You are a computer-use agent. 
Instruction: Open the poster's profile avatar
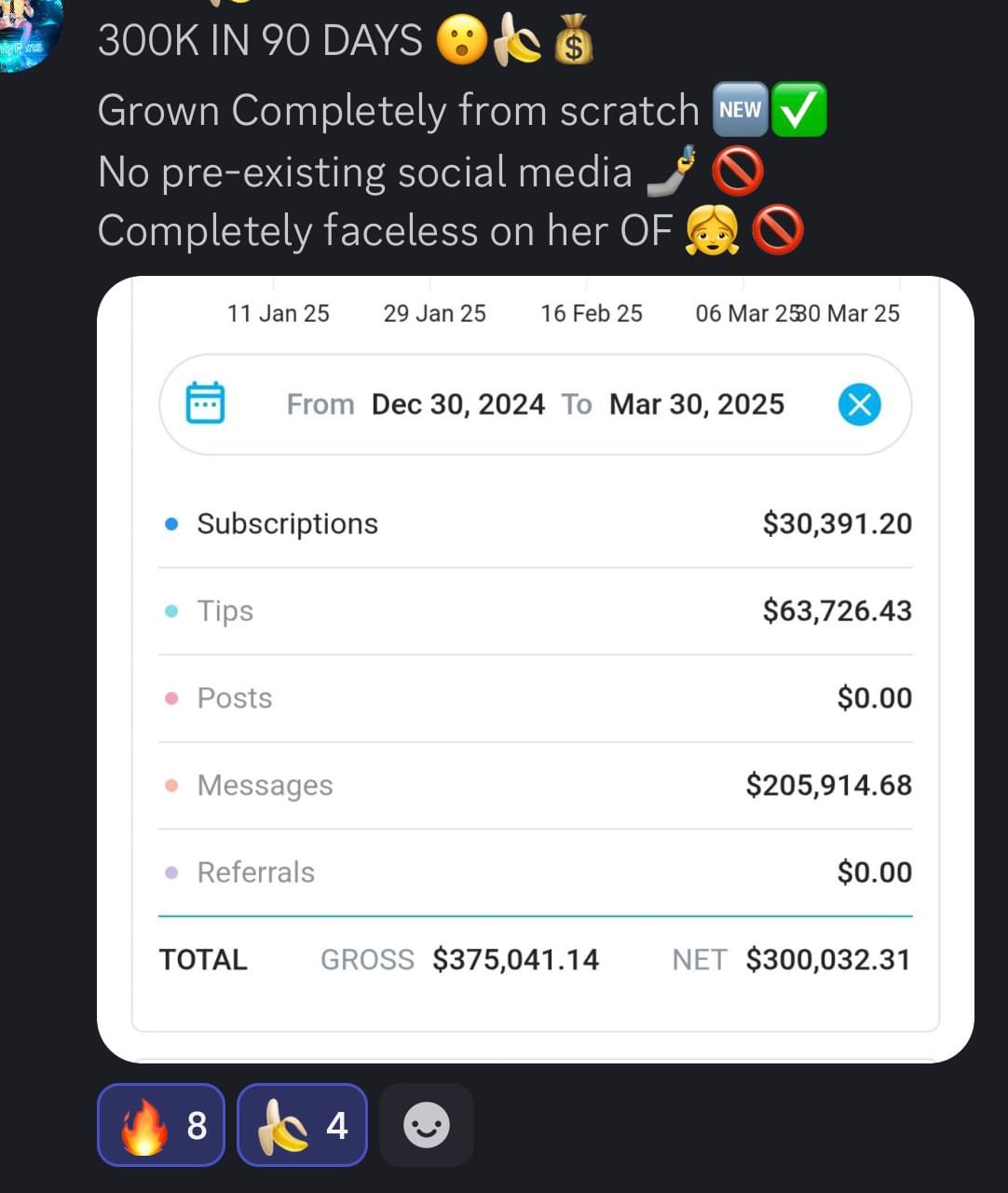[28, 33]
